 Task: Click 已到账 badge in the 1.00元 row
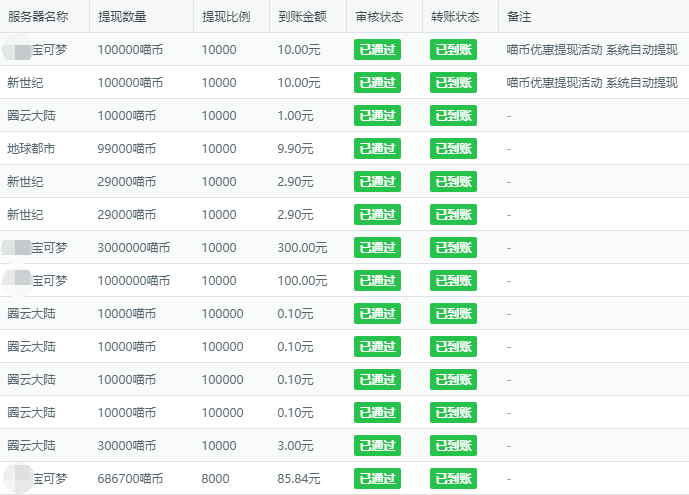[x=453, y=116]
